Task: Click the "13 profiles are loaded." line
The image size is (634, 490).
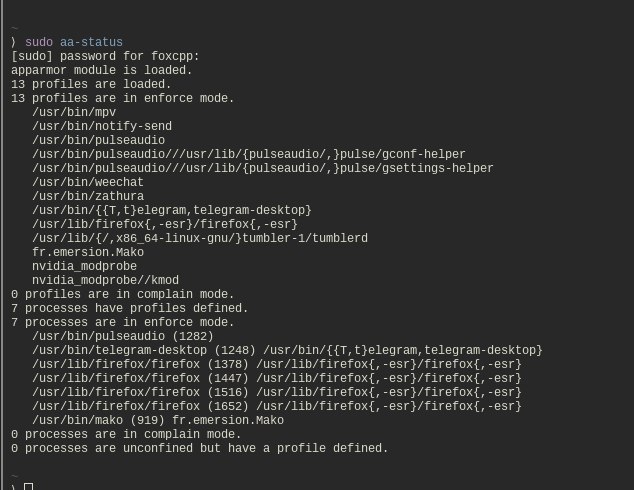Action: (92, 84)
